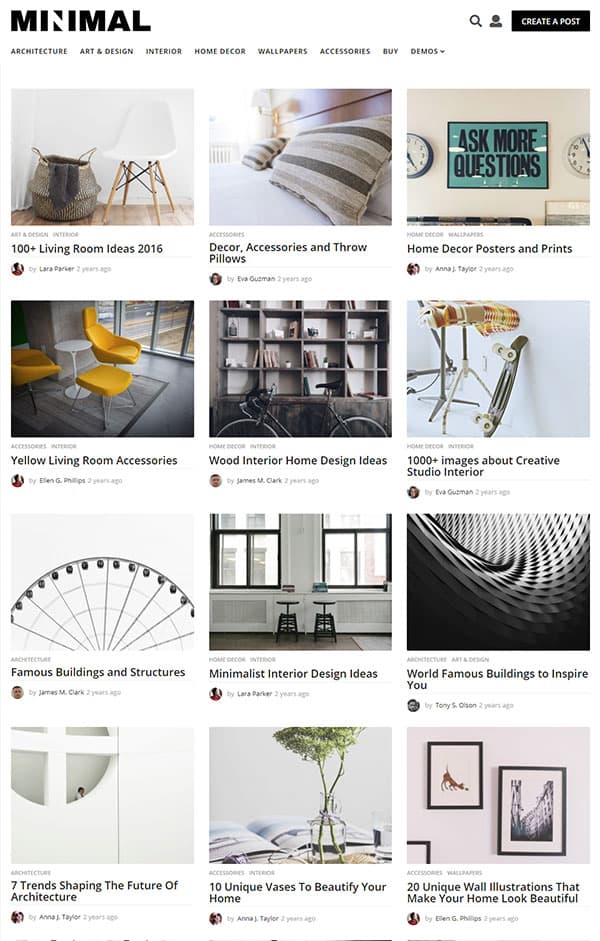The image size is (600, 941).
Task: Go to the Wallpapers menu item
Action: click(283, 52)
